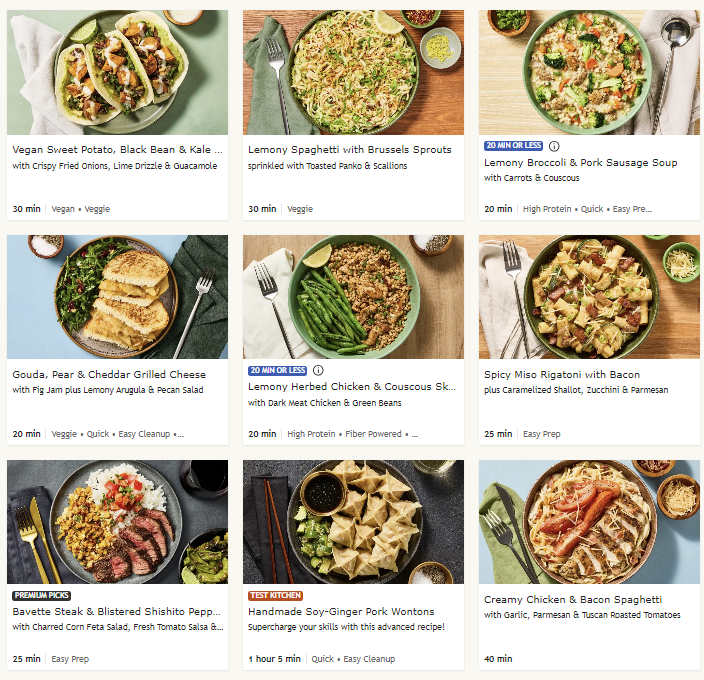Open Lemony Herbed Chicken & Couscous title link

(352, 387)
